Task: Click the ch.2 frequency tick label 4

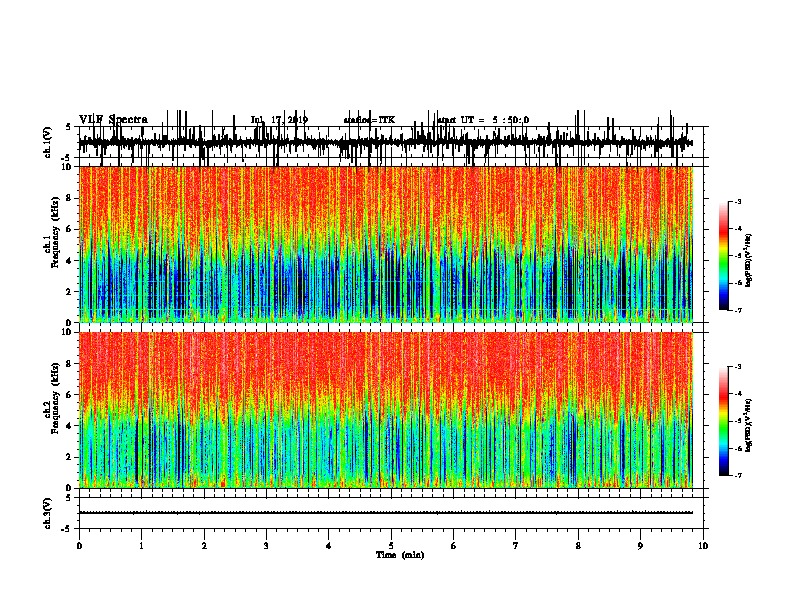Action: pos(70,426)
